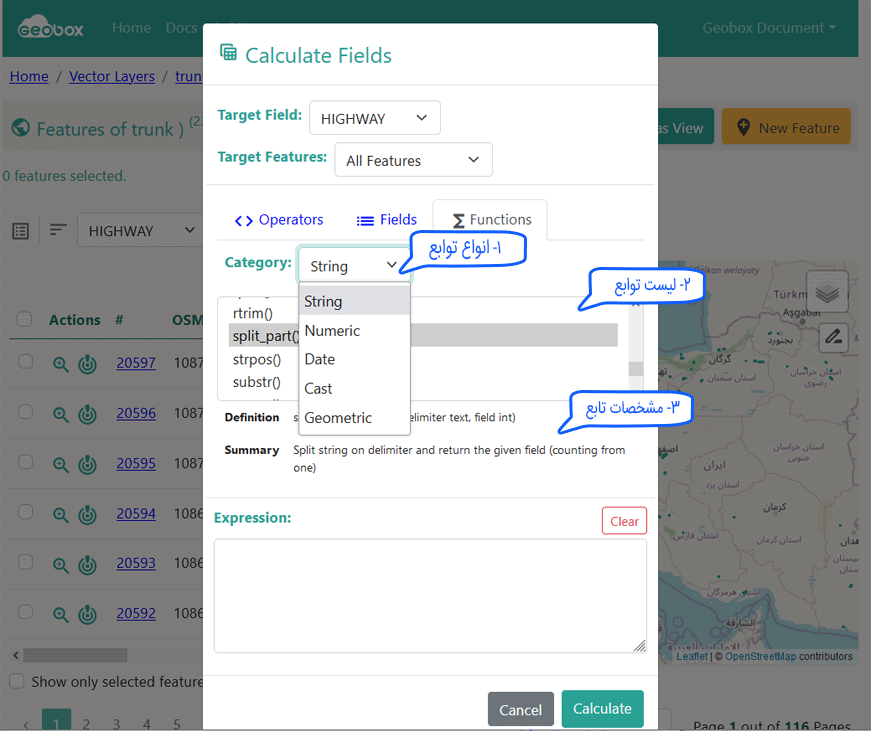Toggle the select-all checkbox in table header
This screenshot has width=872, height=731.
point(26,320)
